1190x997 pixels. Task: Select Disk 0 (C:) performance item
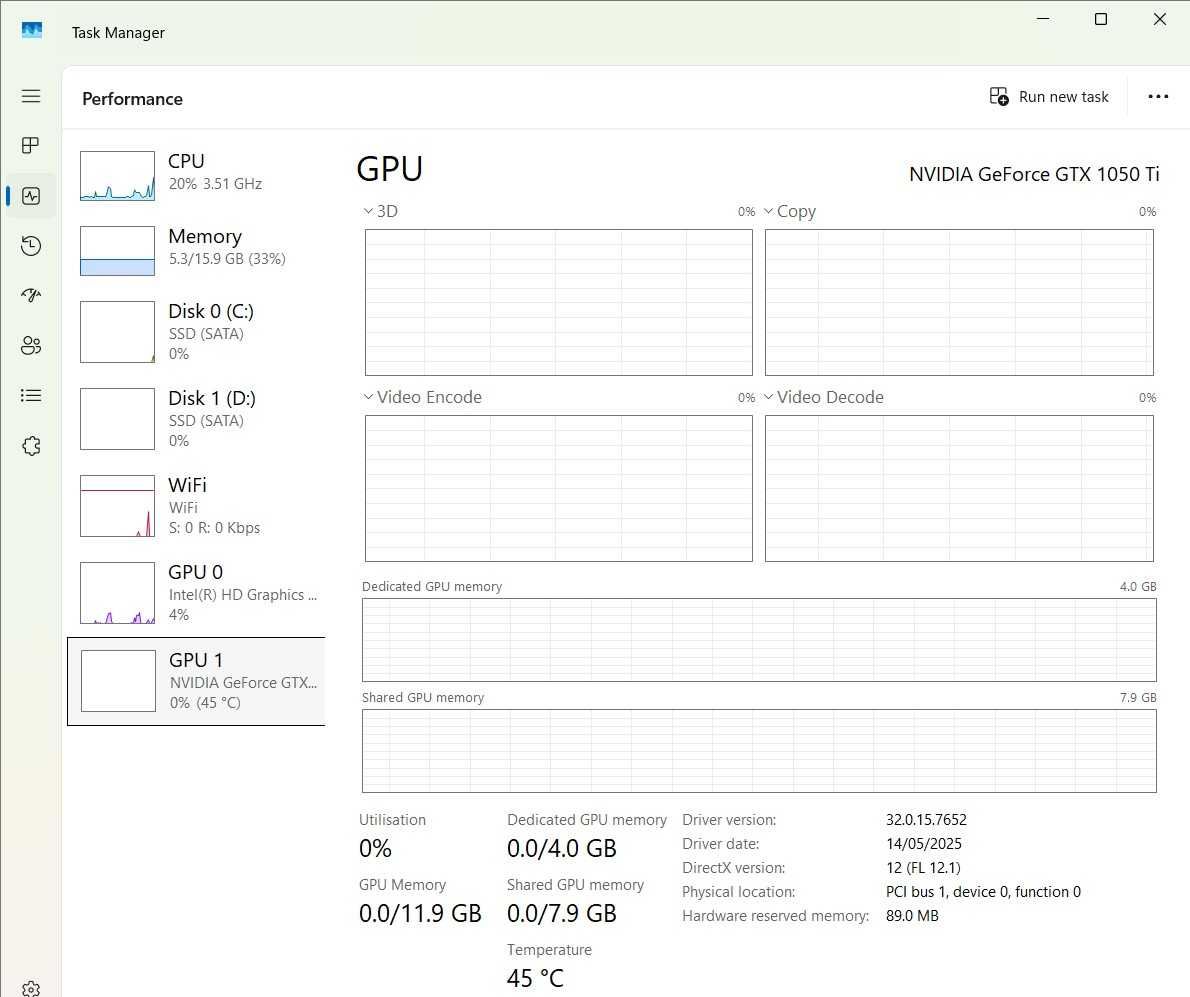click(196, 332)
